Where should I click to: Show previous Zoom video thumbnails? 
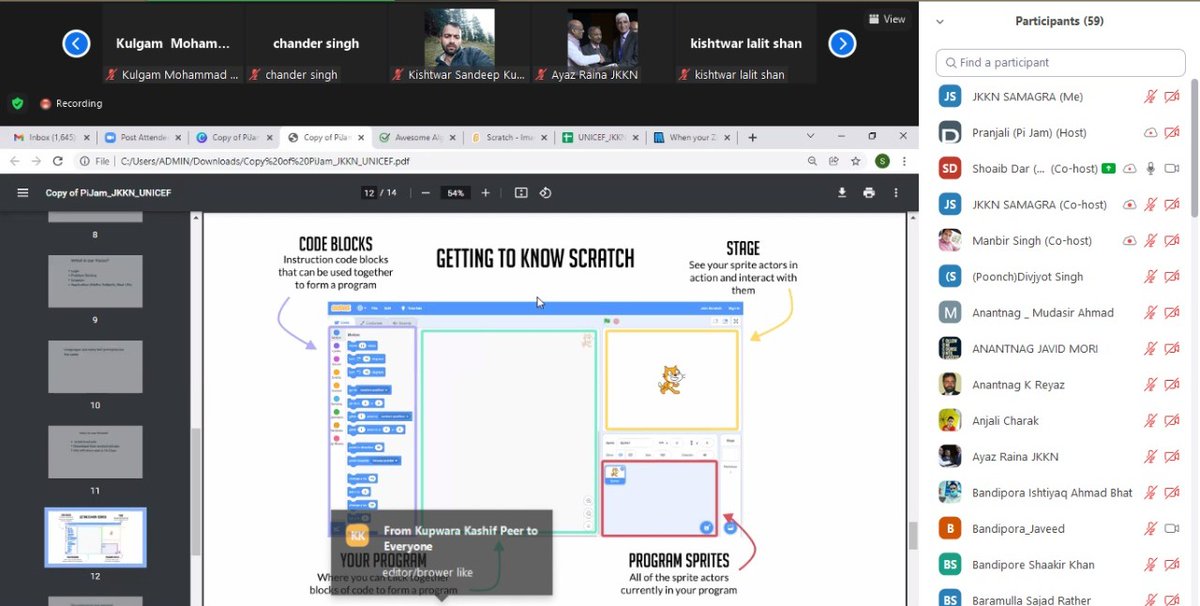click(x=76, y=43)
